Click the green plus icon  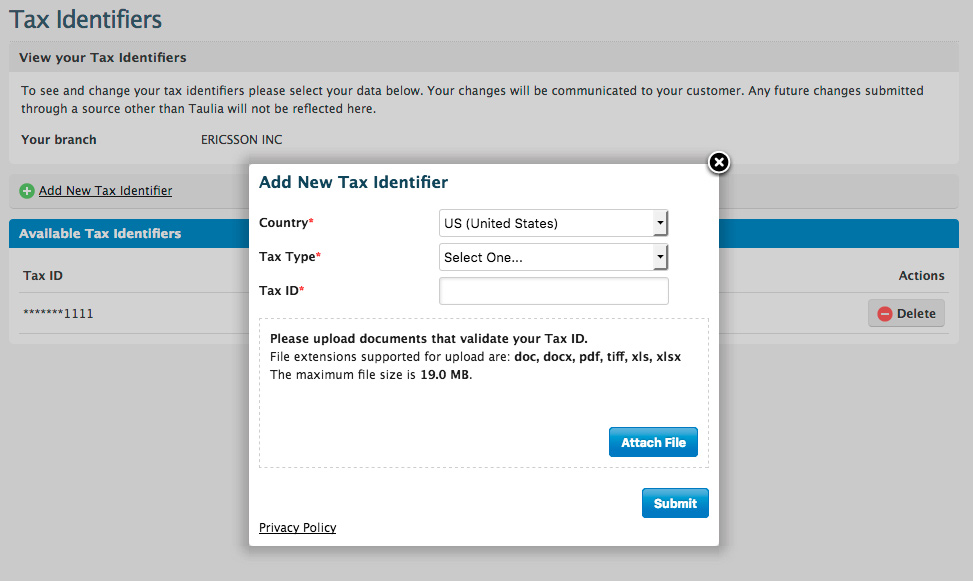coord(27,191)
